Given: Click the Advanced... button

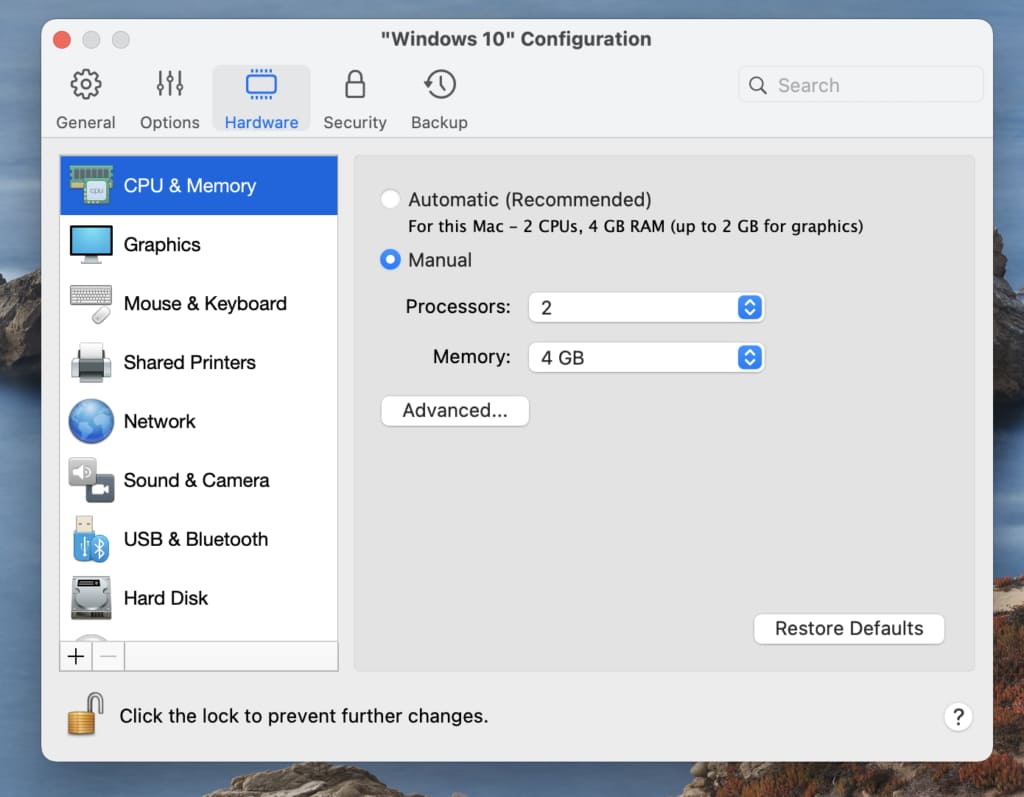Looking at the screenshot, I should (x=455, y=411).
